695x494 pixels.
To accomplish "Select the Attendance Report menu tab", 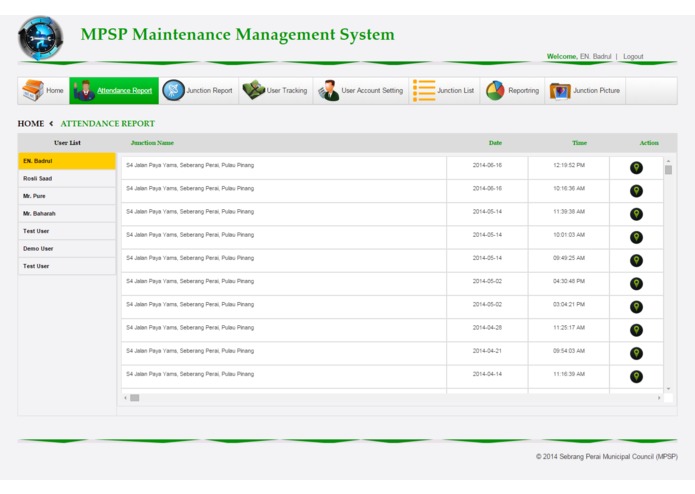I will [114, 91].
